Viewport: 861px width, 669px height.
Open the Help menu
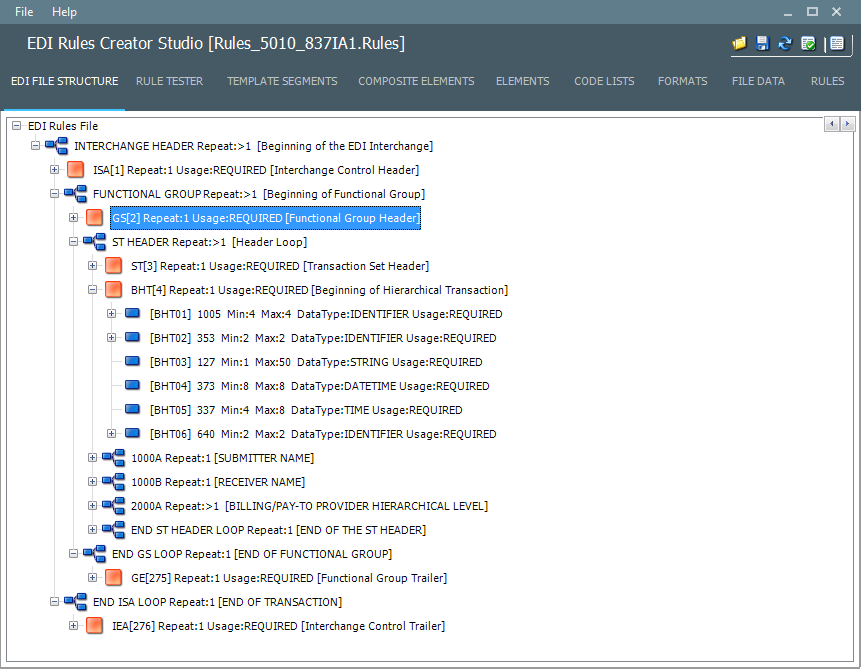click(64, 12)
